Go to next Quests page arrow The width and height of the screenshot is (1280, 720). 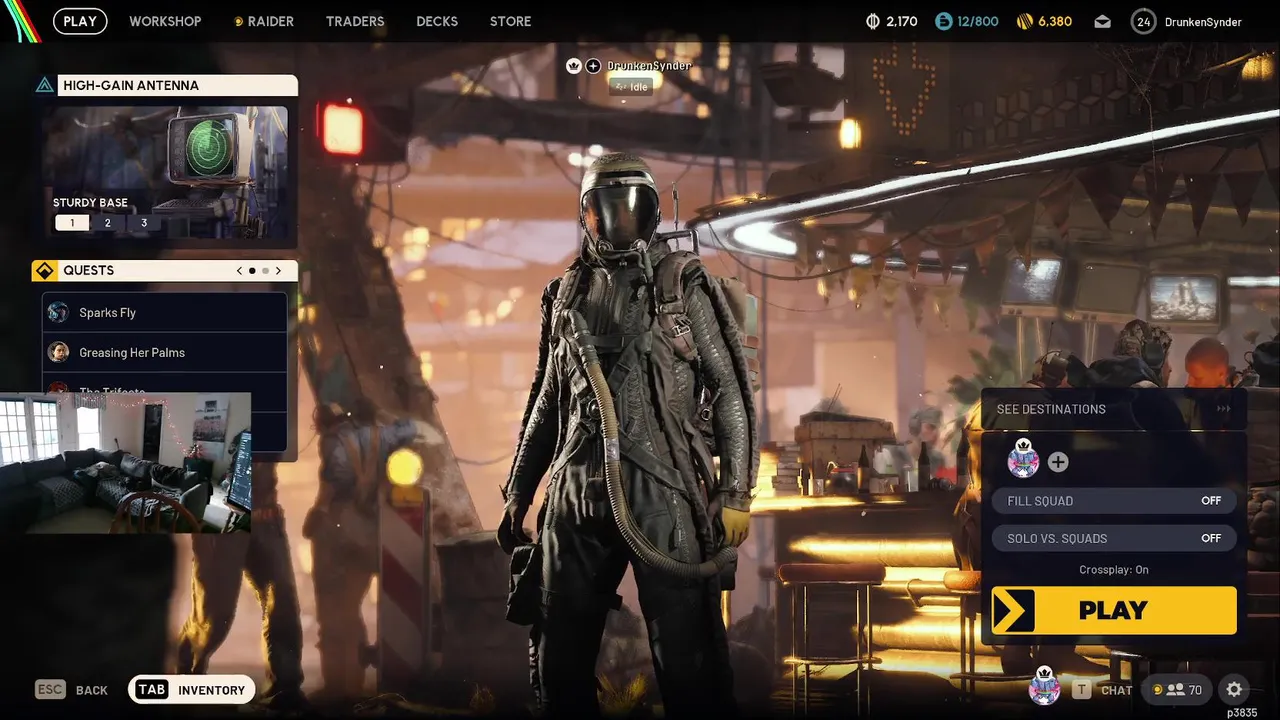pyautogui.click(x=278, y=271)
